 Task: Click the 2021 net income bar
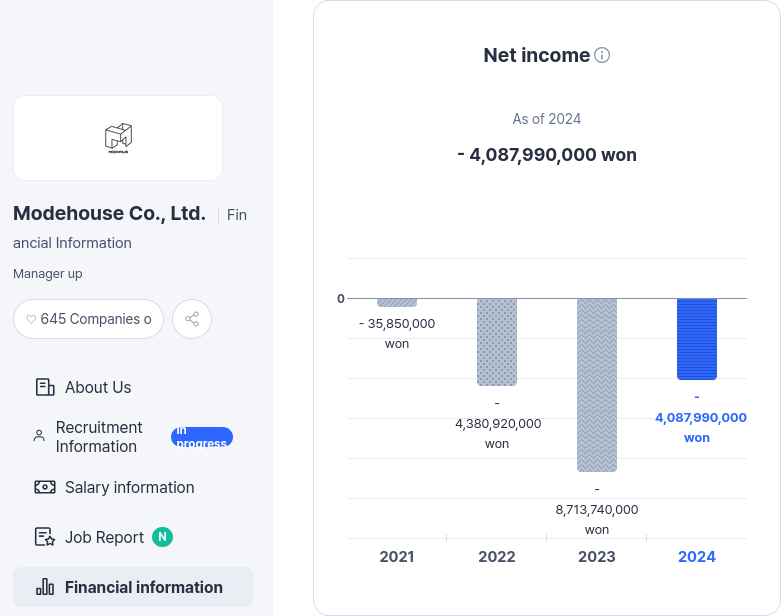coord(397,302)
